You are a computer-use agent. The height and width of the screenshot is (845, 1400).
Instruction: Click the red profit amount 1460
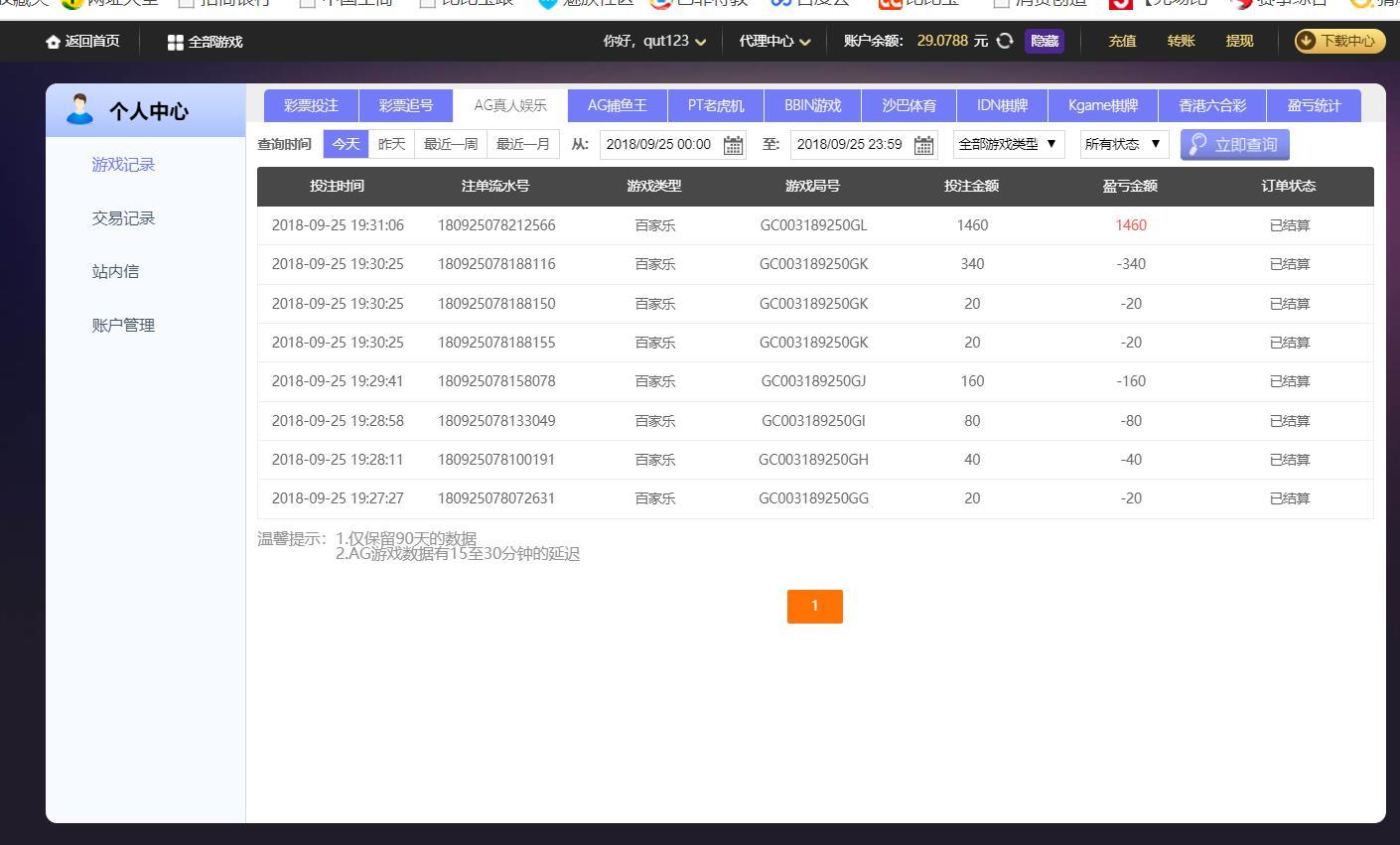(x=1131, y=225)
